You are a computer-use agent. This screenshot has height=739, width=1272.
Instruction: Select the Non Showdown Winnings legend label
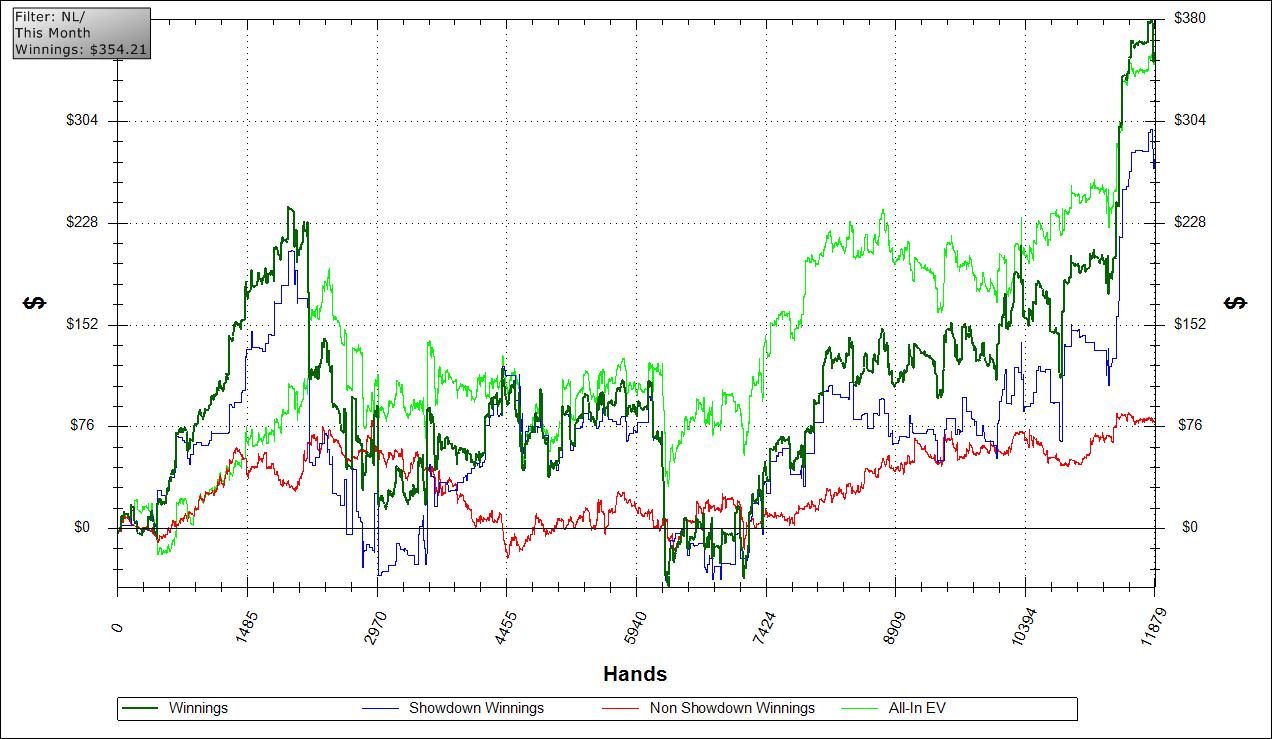pos(732,708)
